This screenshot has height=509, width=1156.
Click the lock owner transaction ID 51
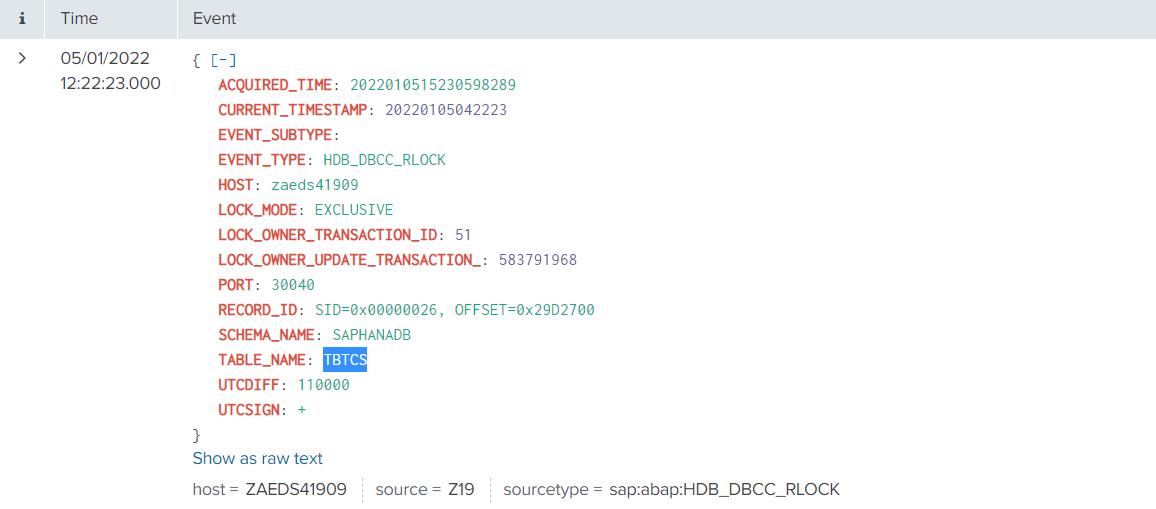point(462,235)
